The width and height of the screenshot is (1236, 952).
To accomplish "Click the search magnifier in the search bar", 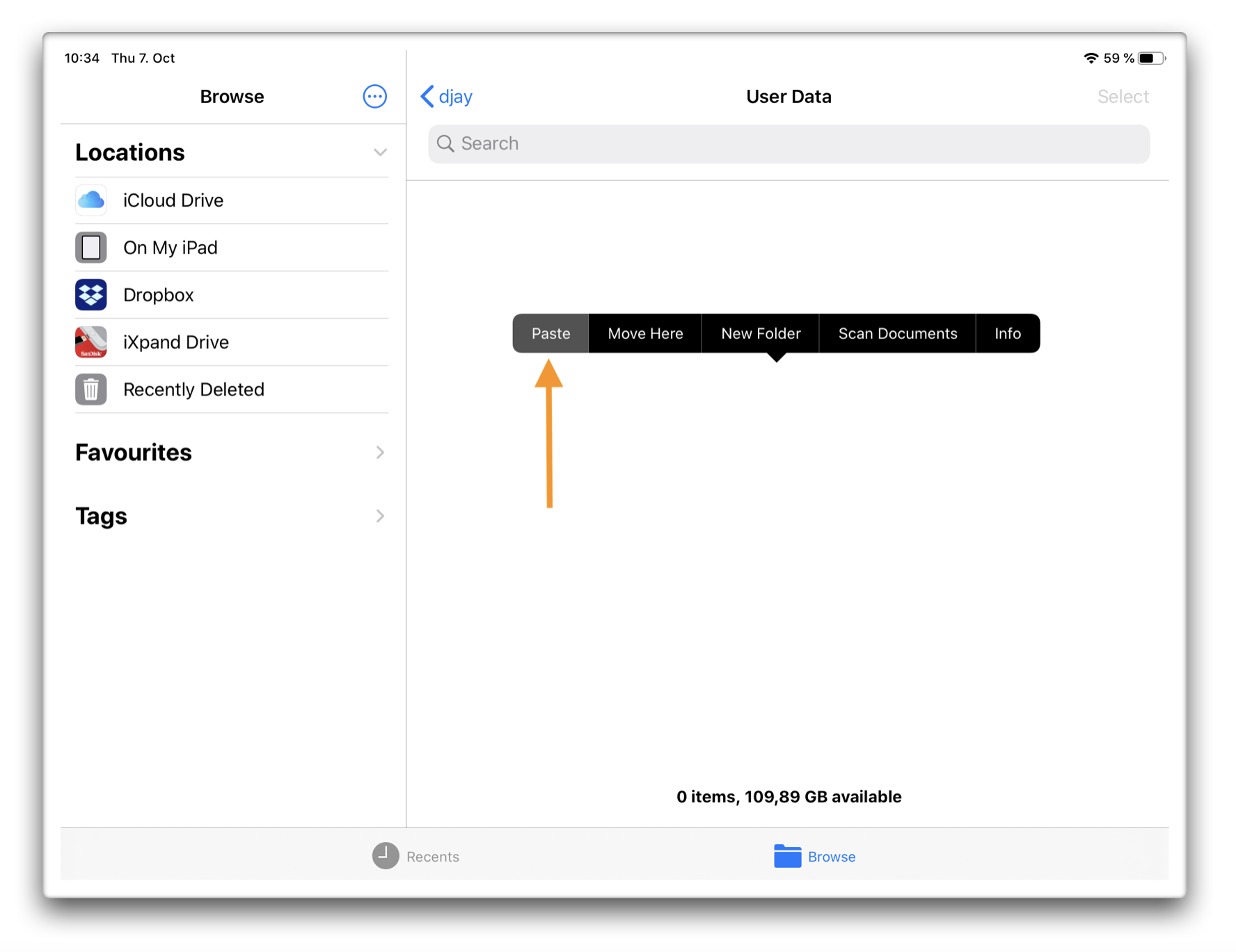I will tap(446, 143).
